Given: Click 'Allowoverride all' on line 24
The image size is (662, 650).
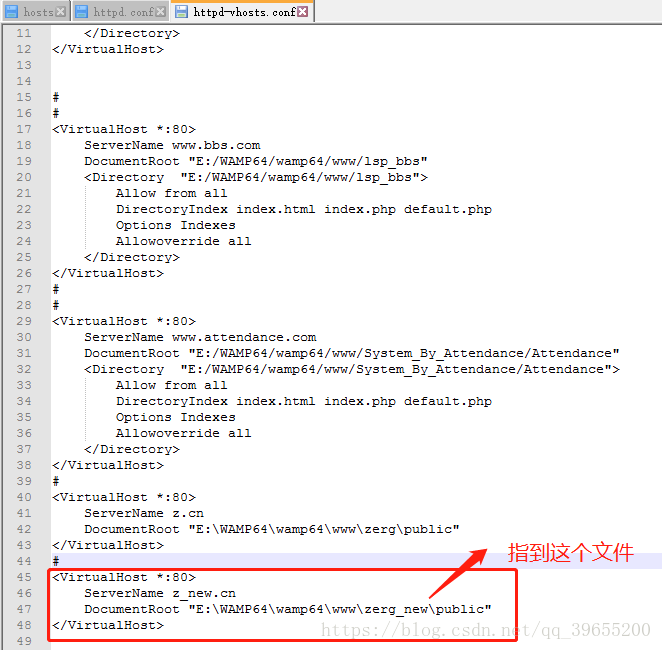Looking at the screenshot, I should 184,241.
